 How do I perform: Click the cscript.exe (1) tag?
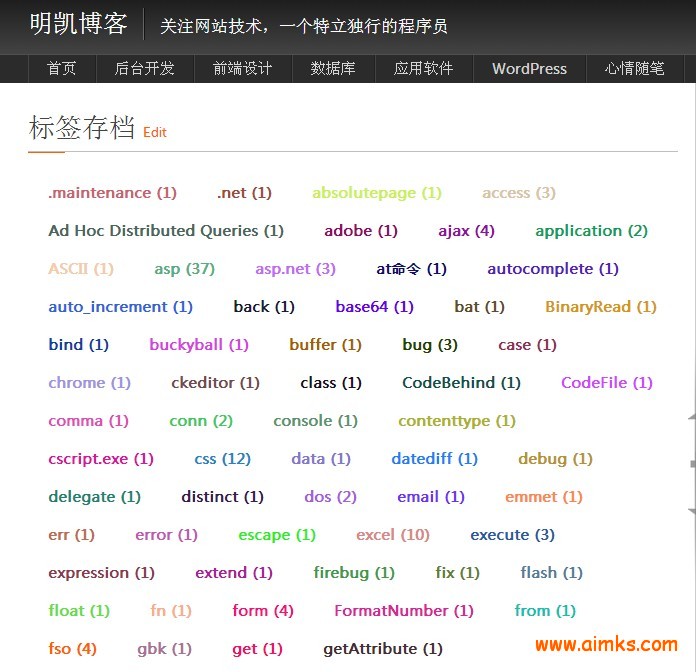pyautogui.click(x=101, y=459)
